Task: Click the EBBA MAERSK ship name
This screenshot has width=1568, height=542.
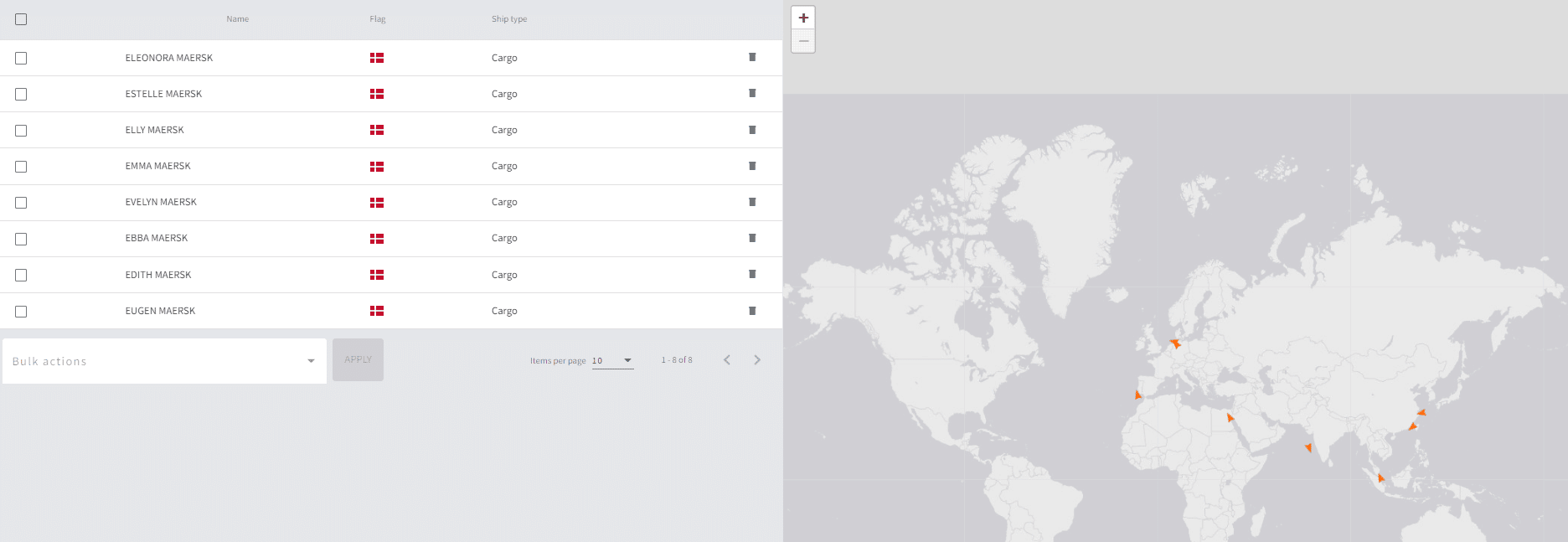Action: coord(157,238)
